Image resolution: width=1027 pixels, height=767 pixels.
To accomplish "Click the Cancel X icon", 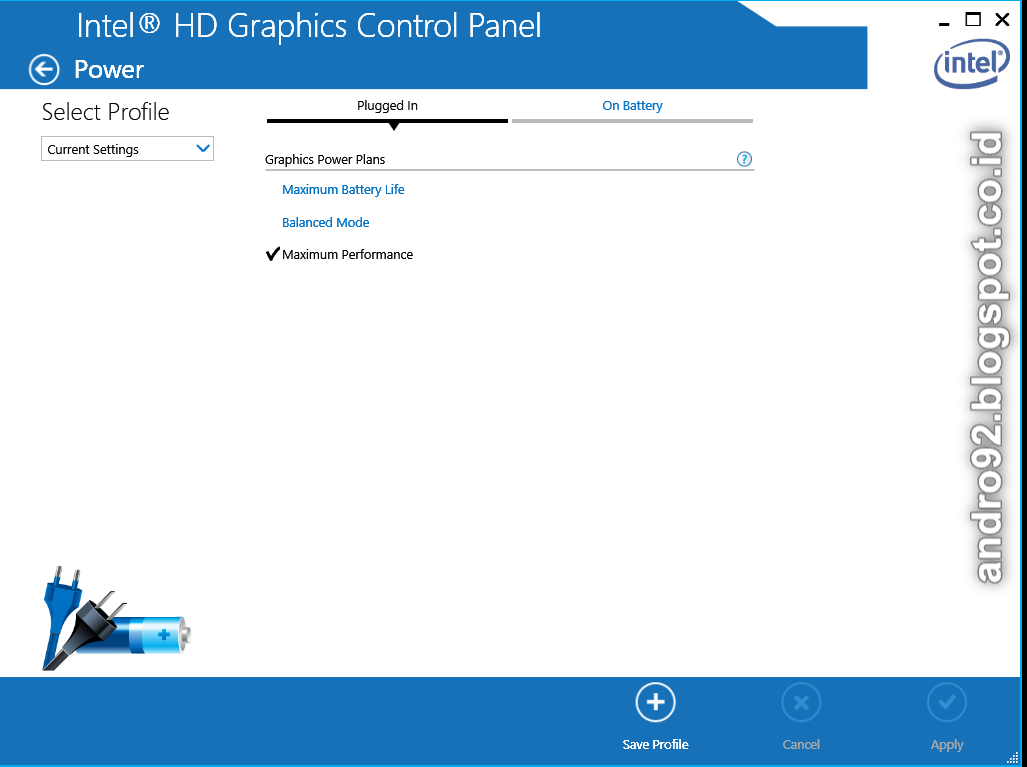I will [801, 702].
